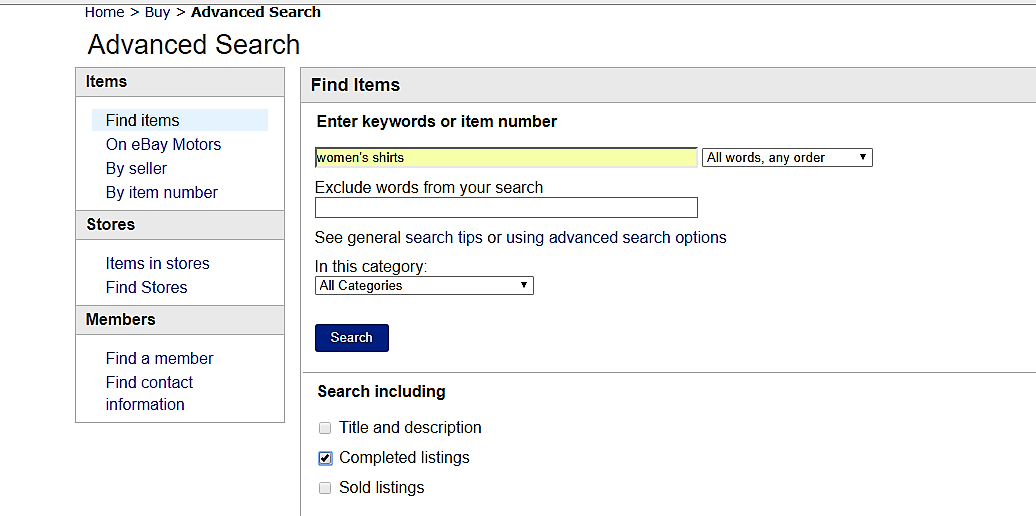Check the Title and description checkbox
This screenshot has height=516, width=1036.
(x=325, y=428)
